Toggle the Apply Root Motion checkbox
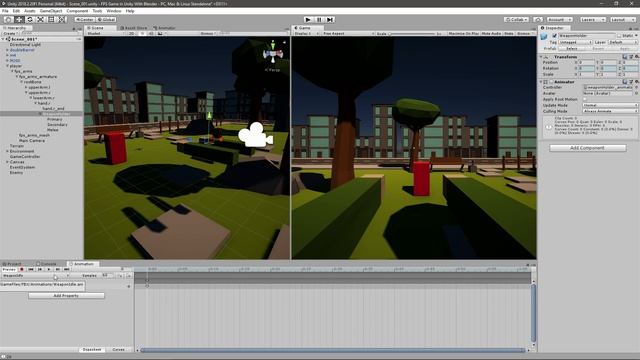 point(585,99)
